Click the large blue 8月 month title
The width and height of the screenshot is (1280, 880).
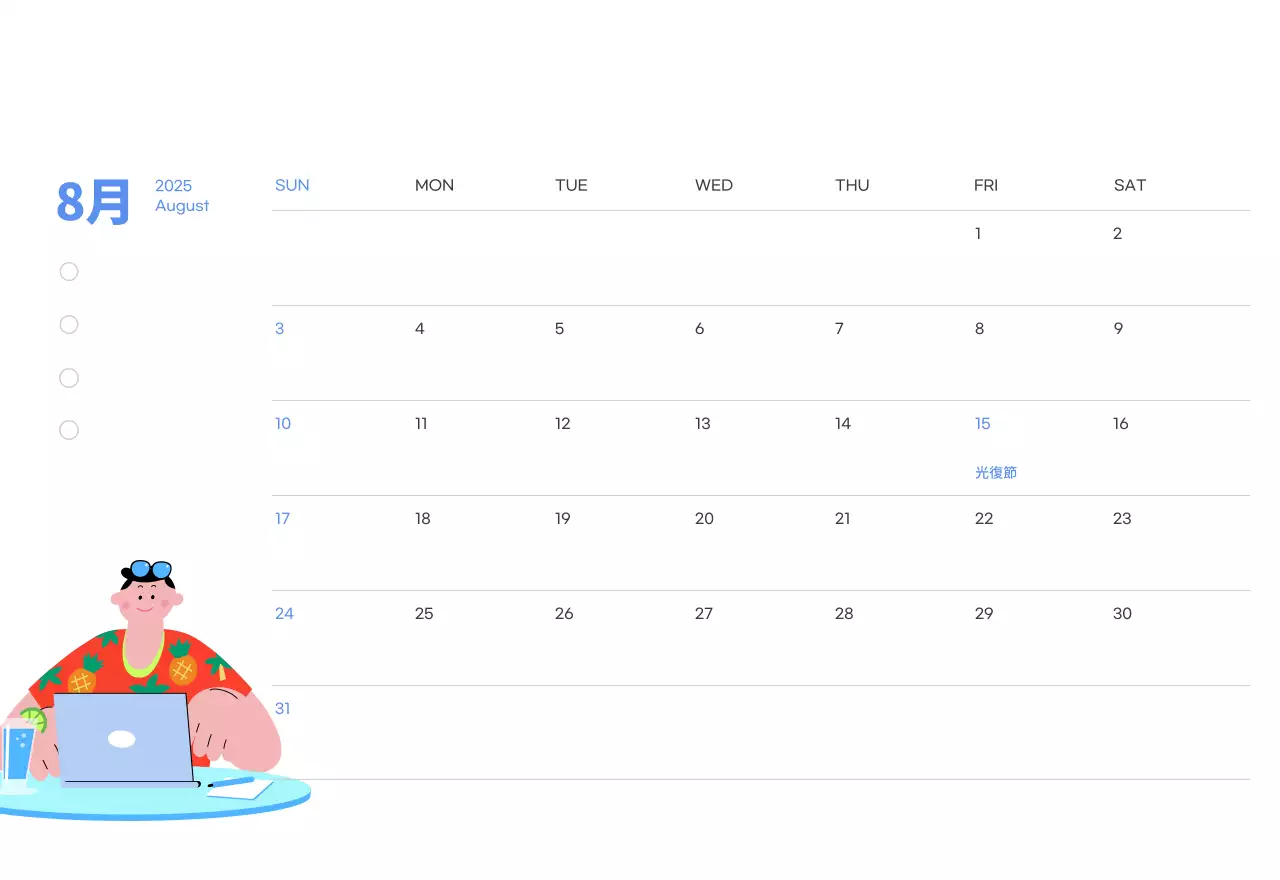[94, 201]
